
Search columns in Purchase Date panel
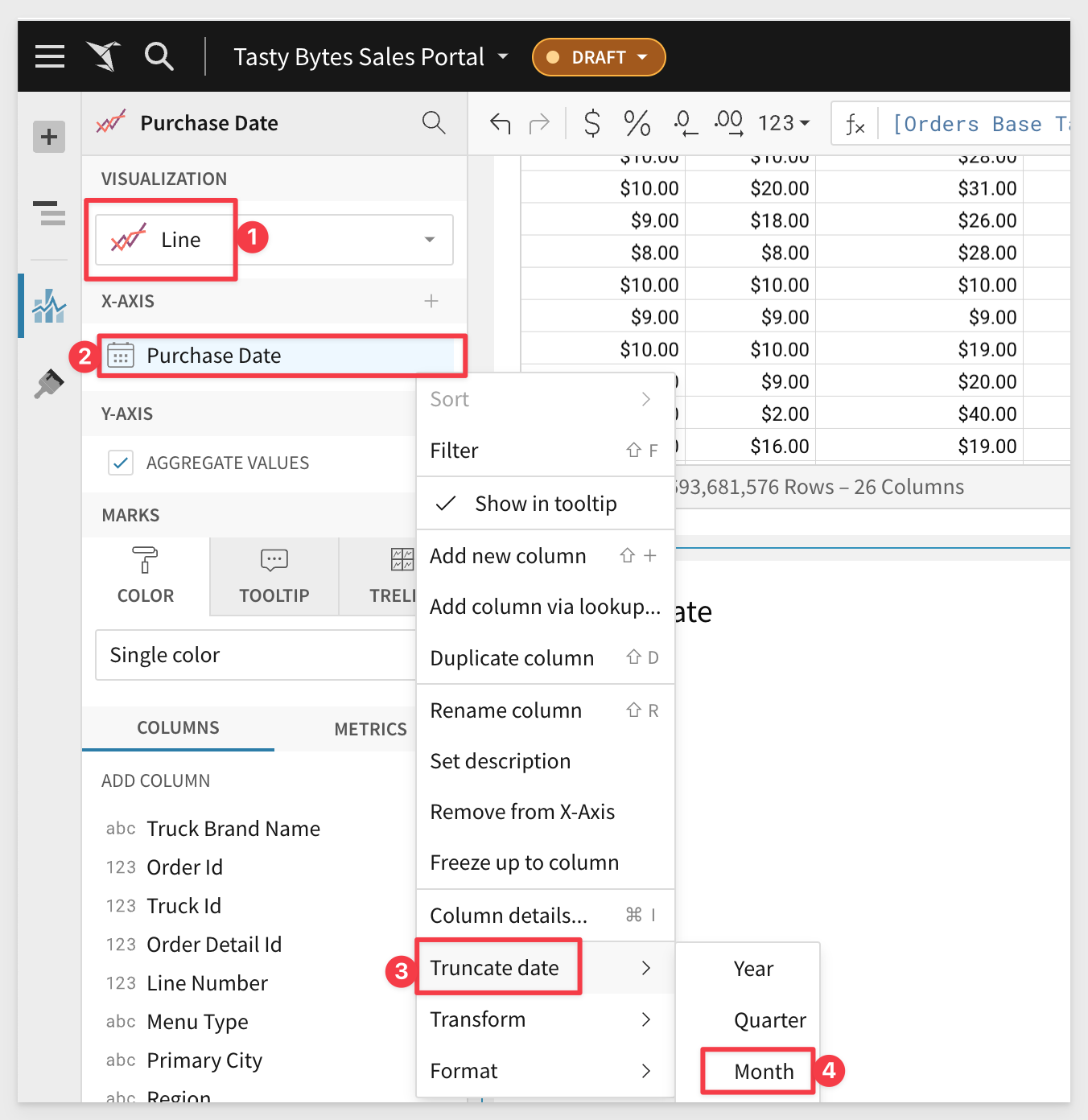coord(433,123)
